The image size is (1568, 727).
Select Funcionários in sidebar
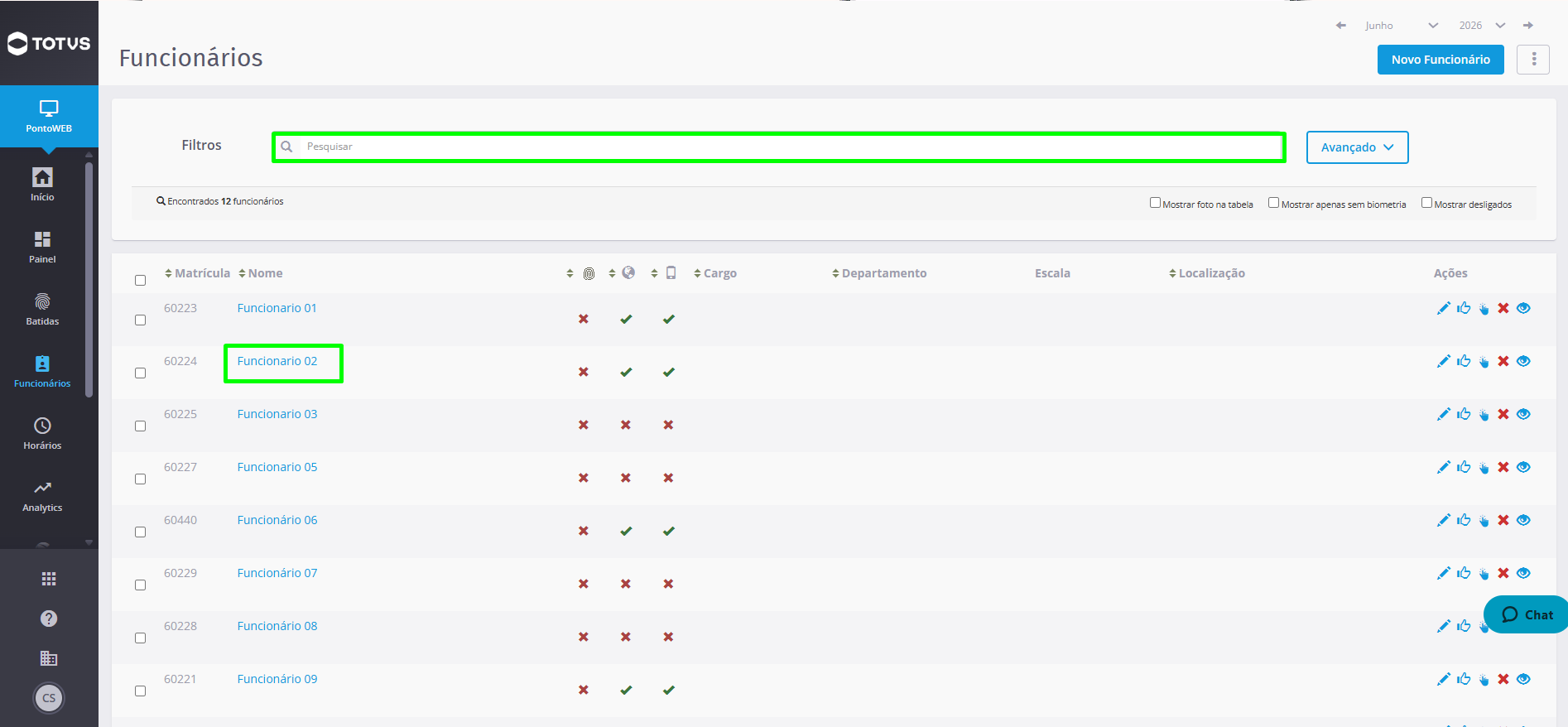tap(42, 371)
